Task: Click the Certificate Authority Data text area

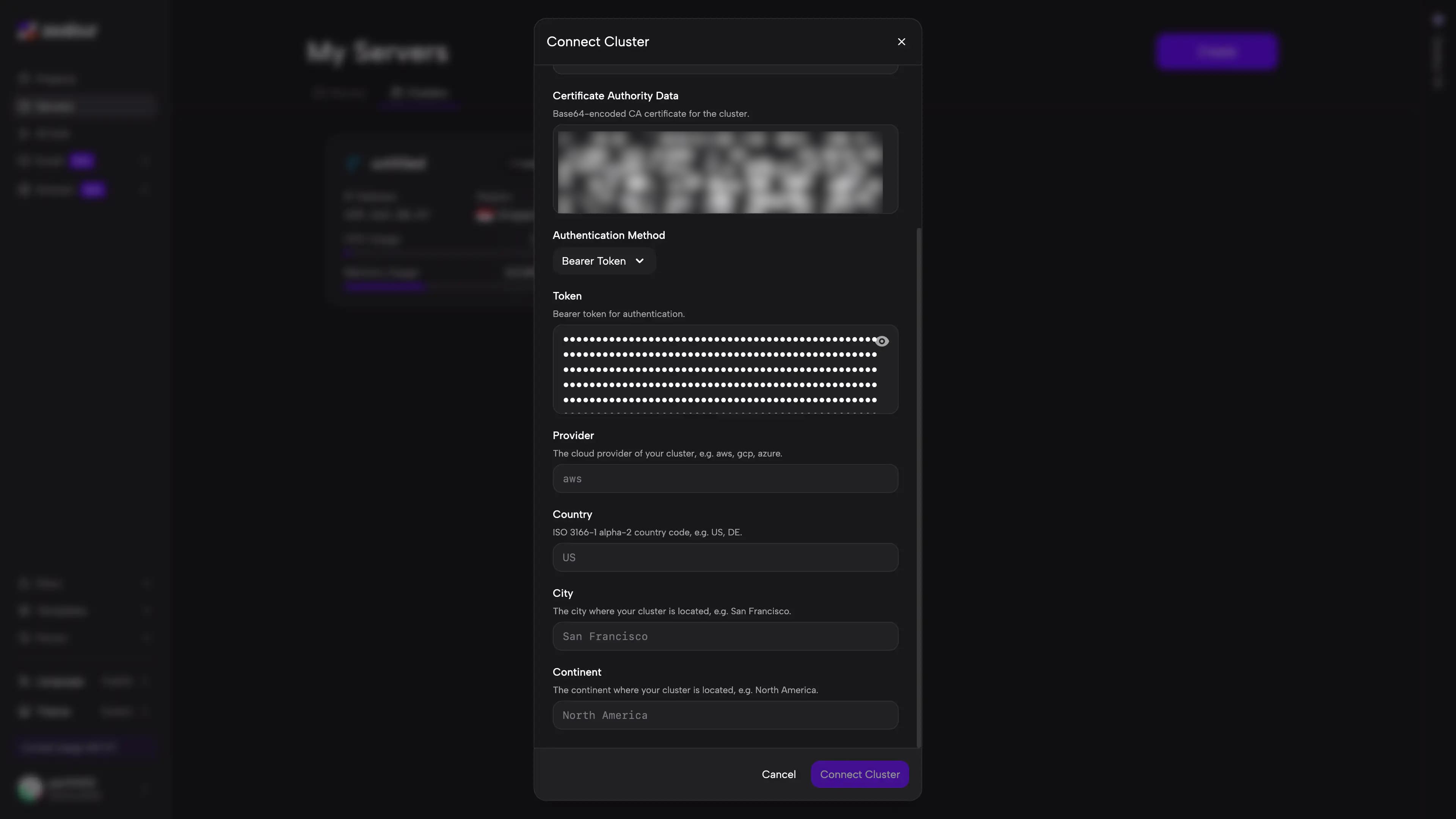Action: pos(725,169)
